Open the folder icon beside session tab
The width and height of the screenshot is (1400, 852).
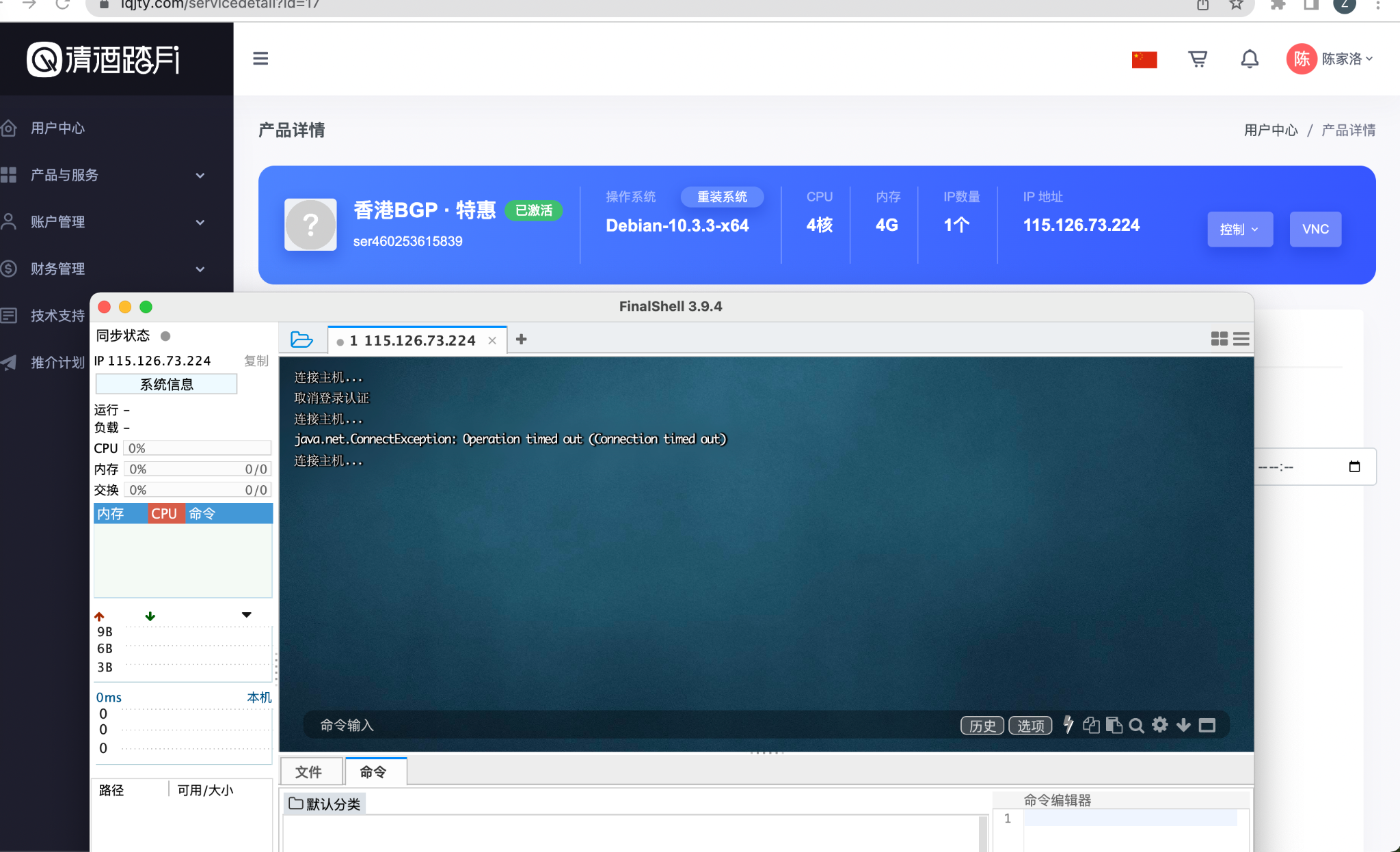pyautogui.click(x=301, y=340)
